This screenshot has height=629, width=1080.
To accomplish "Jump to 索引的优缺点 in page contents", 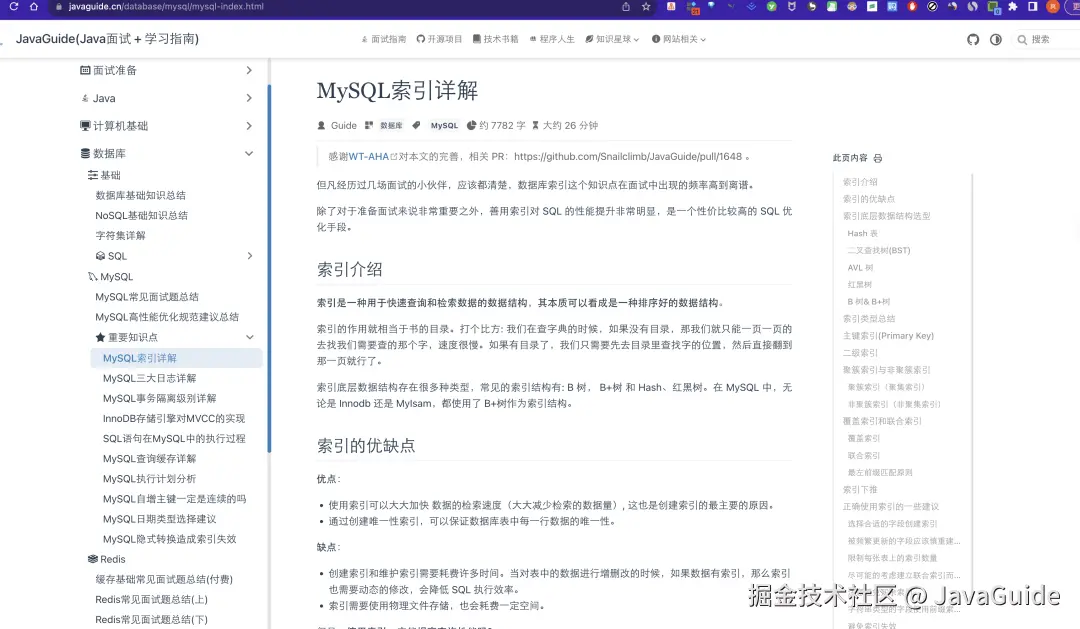I will coord(869,198).
